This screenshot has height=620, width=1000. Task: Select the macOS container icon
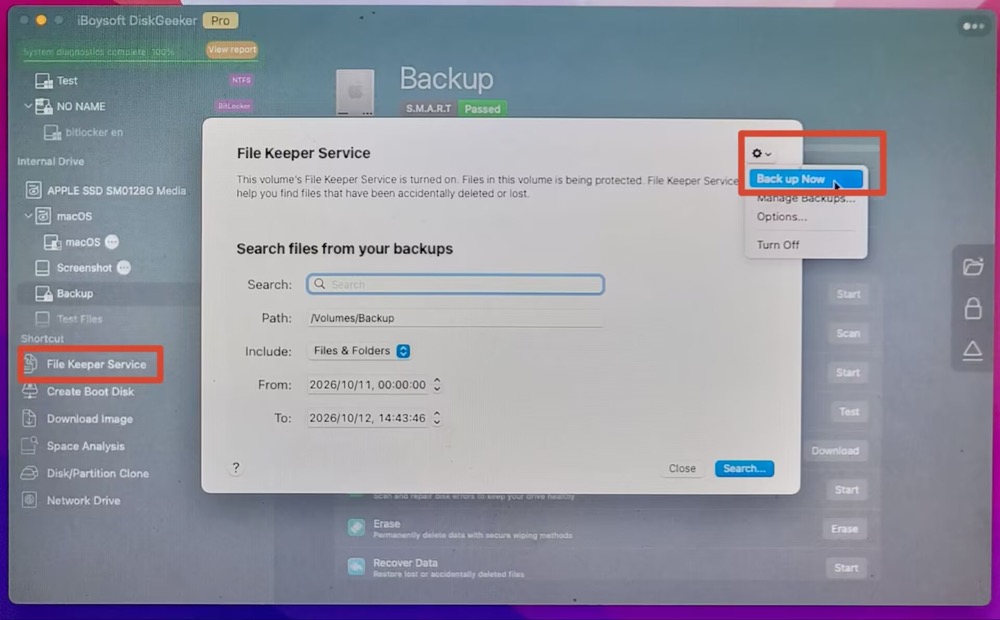[43, 216]
